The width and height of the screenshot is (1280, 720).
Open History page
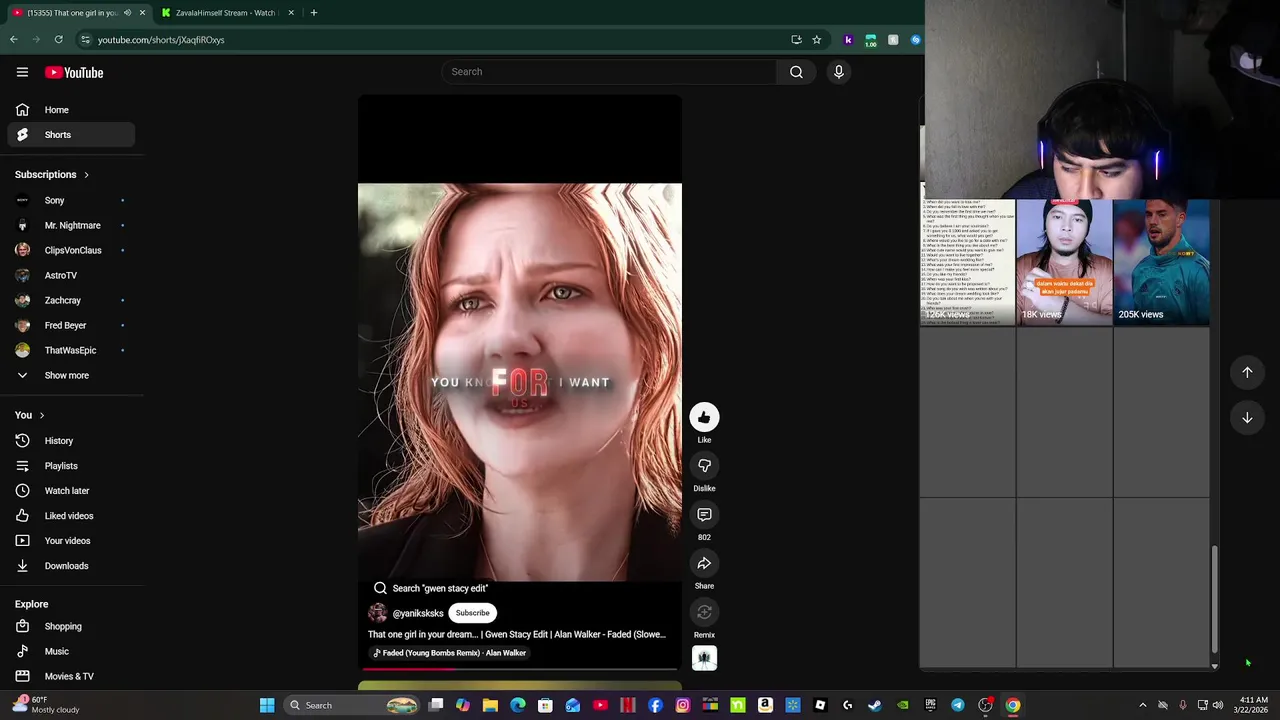click(x=70, y=441)
